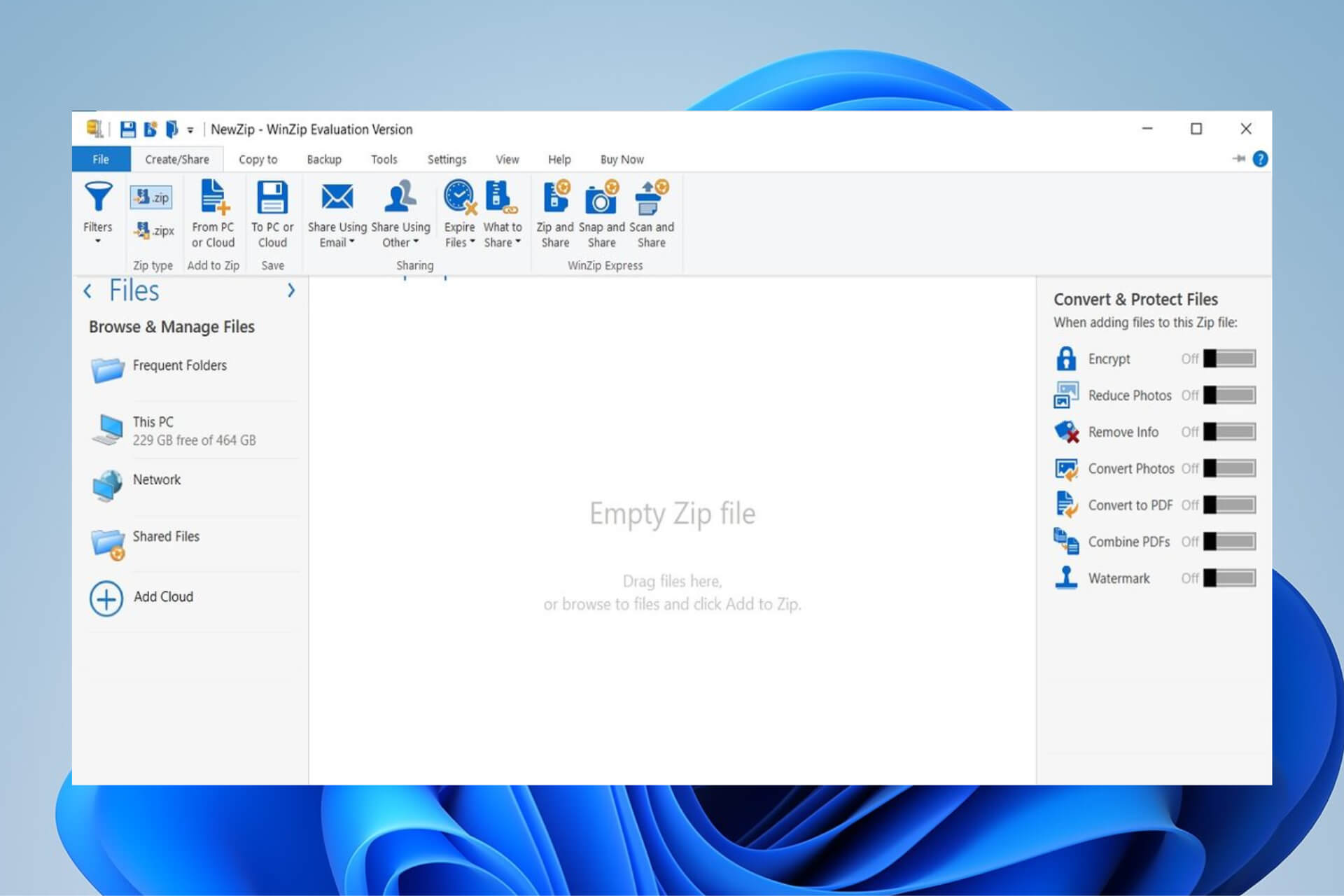The height and width of the screenshot is (896, 1344).
Task: Click the Reduce Photos icon
Action: click(x=1066, y=395)
